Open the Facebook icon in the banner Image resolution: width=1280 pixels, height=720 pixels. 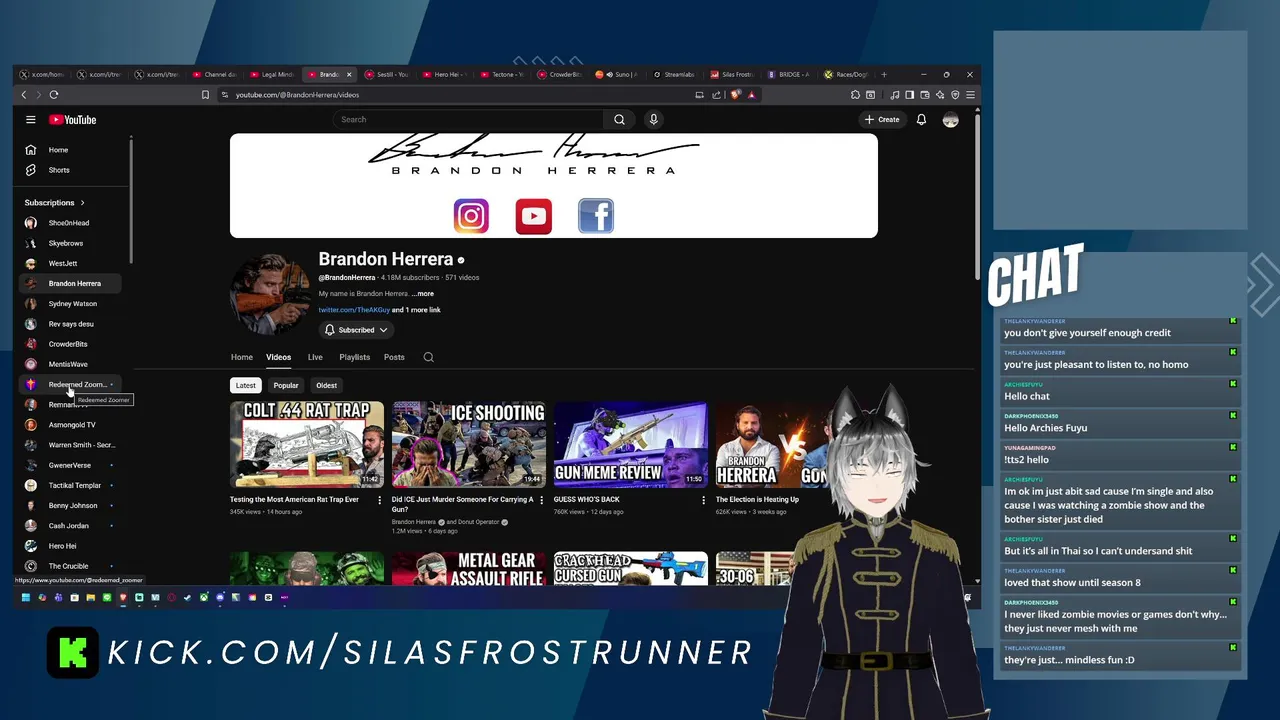tap(595, 216)
